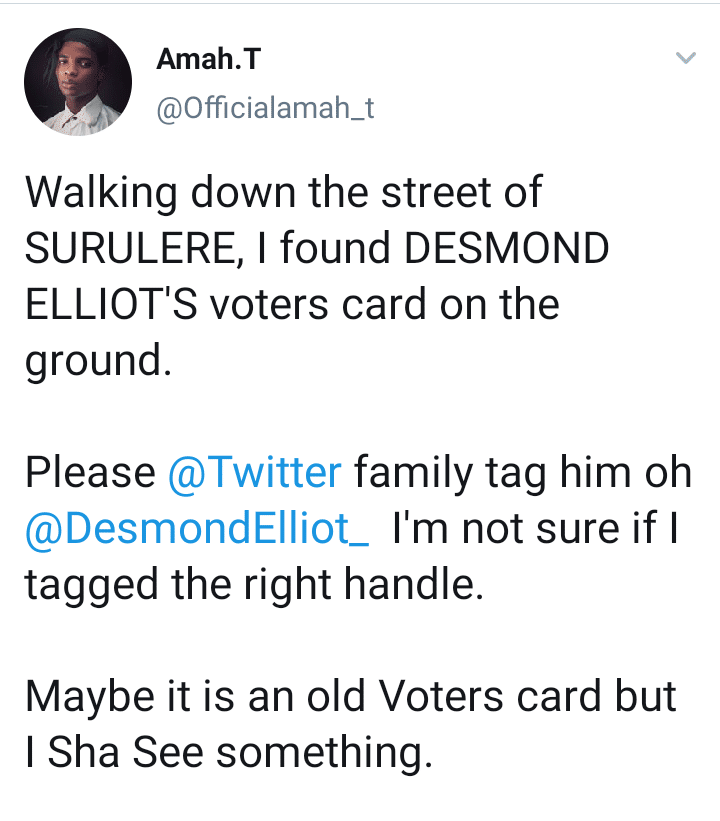The width and height of the screenshot is (720, 821).
Task: Open the @Officialamah_t handle
Action: click(264, 106)
